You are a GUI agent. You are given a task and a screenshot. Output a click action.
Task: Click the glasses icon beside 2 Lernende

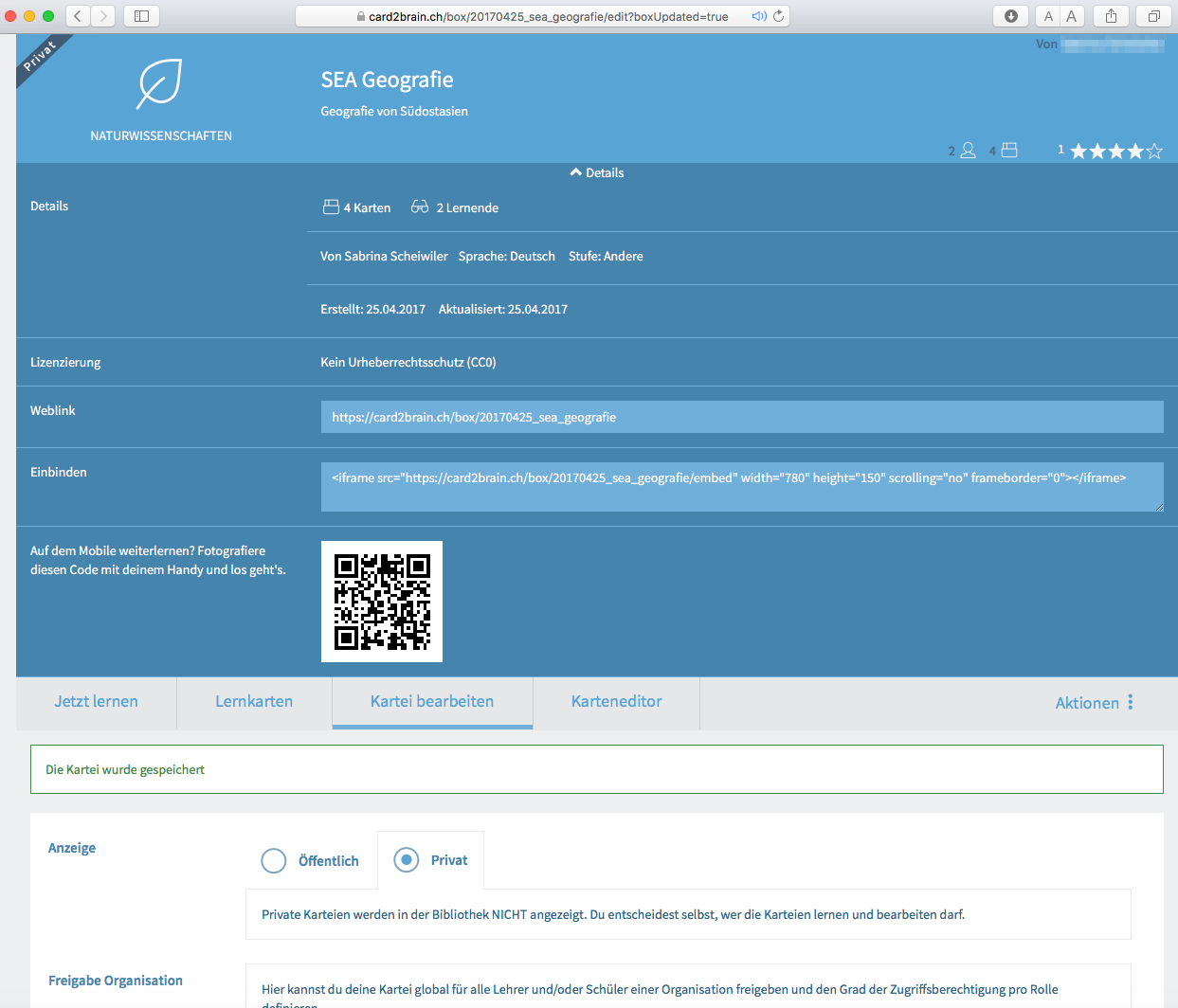coord(419,207)
